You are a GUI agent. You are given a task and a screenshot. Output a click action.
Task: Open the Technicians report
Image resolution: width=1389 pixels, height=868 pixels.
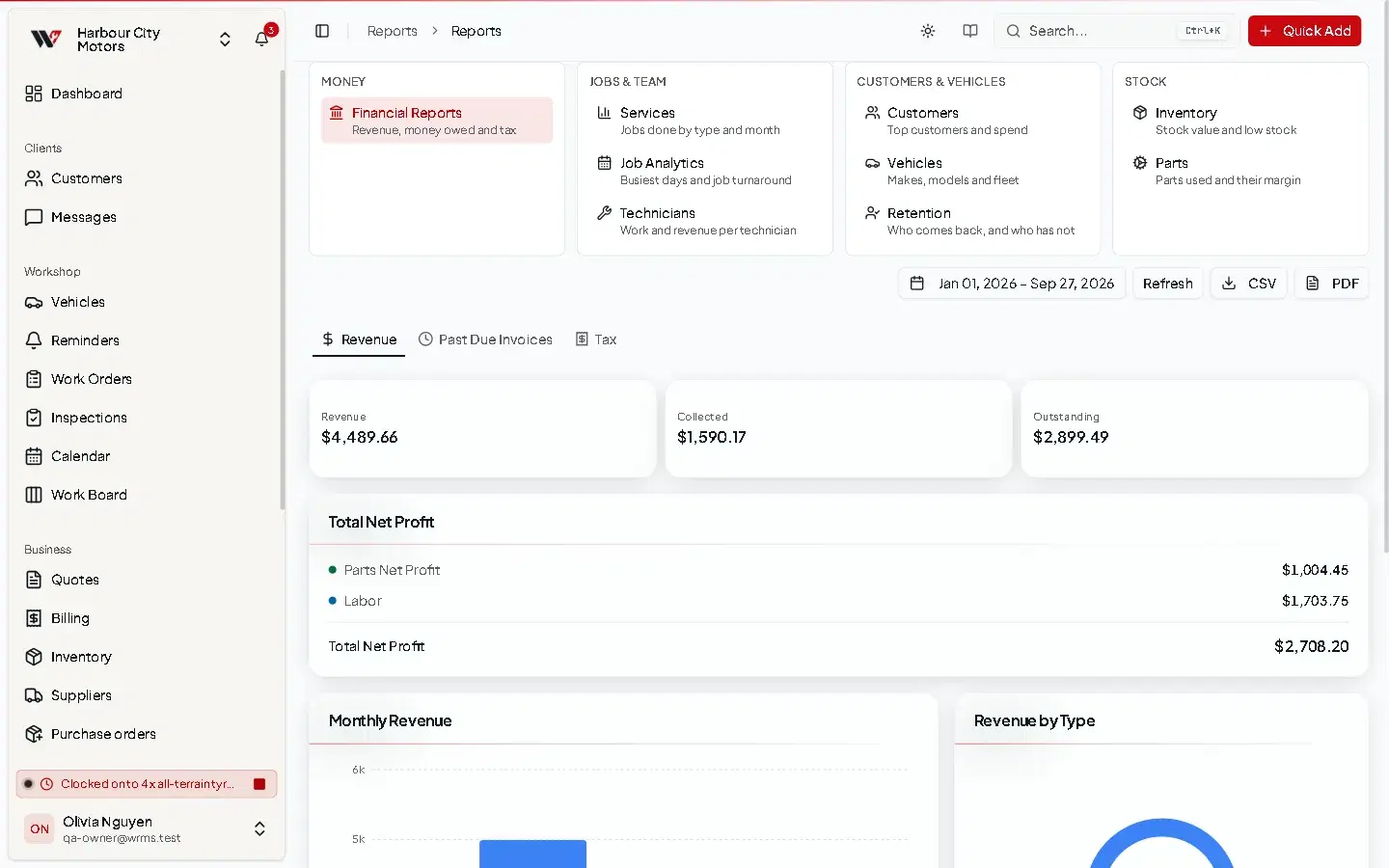click(705, 221)
